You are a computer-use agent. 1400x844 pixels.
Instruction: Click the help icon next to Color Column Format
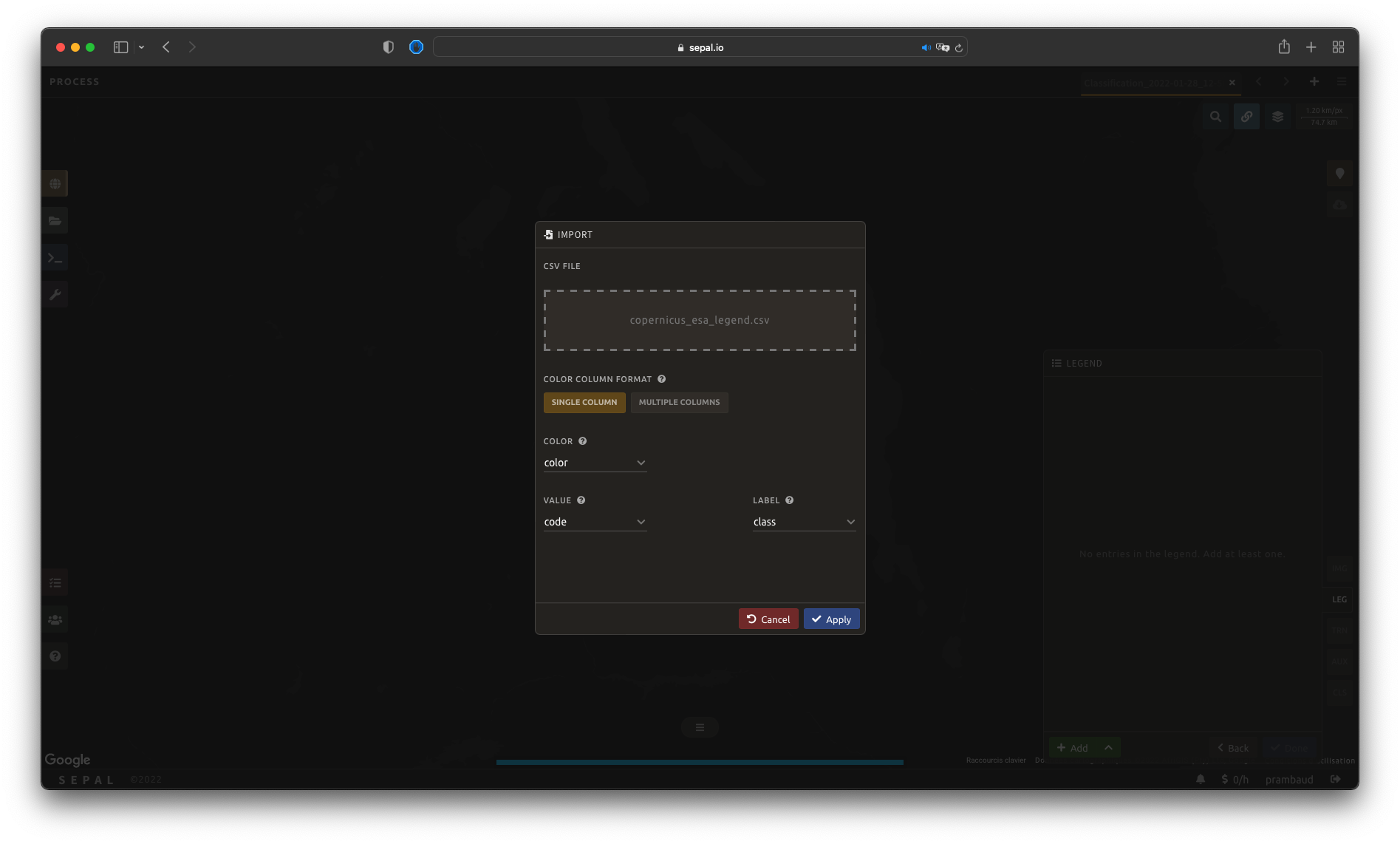pyautogui.click(x=661, y=379)
